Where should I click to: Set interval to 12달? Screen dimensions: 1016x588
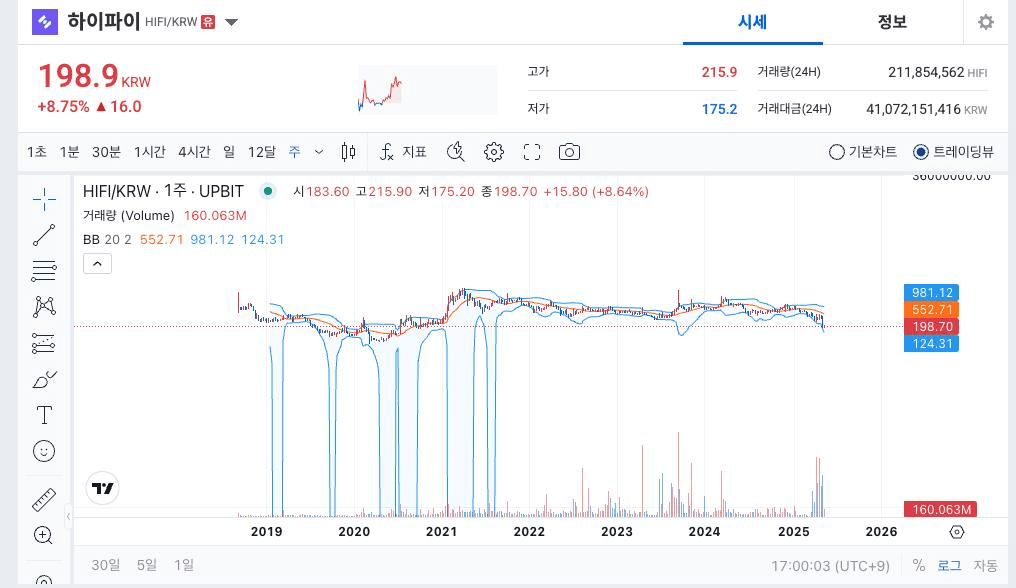[262, 152]
